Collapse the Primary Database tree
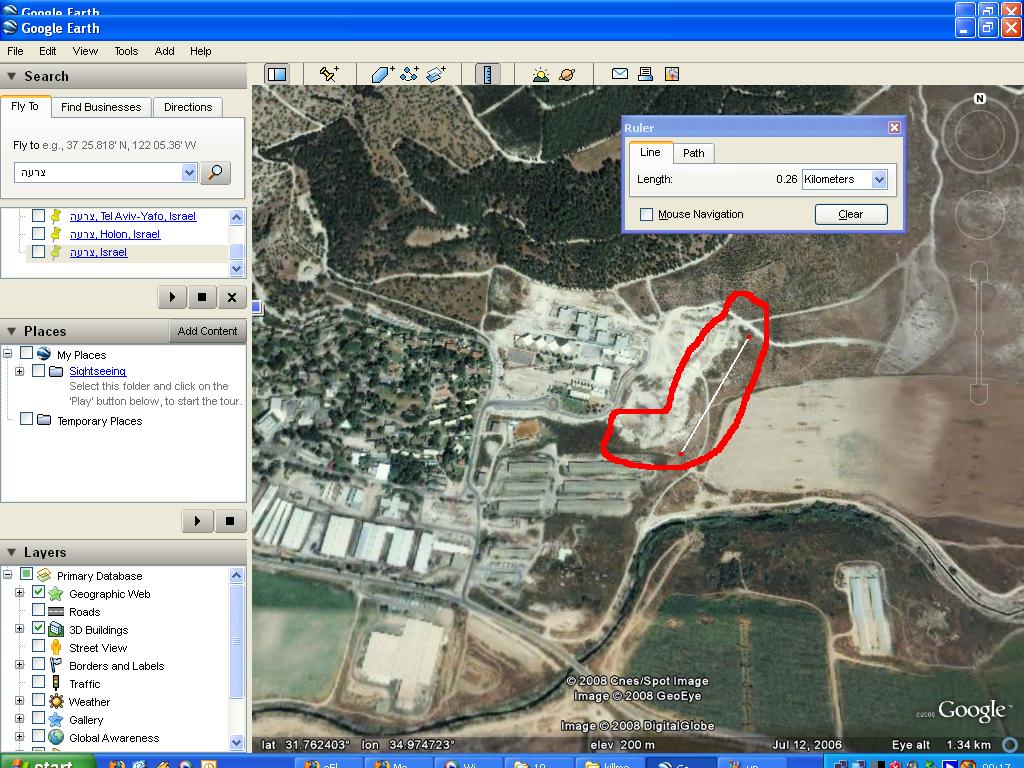Viewport: 1024px width, 768px height. point(7,575)
